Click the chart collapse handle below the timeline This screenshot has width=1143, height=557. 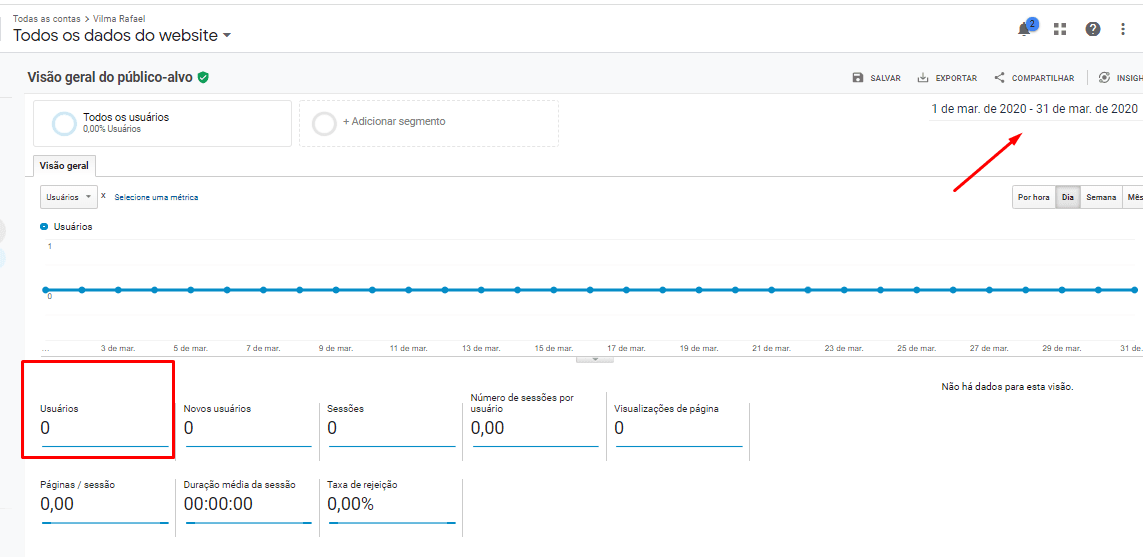point(595,358)
